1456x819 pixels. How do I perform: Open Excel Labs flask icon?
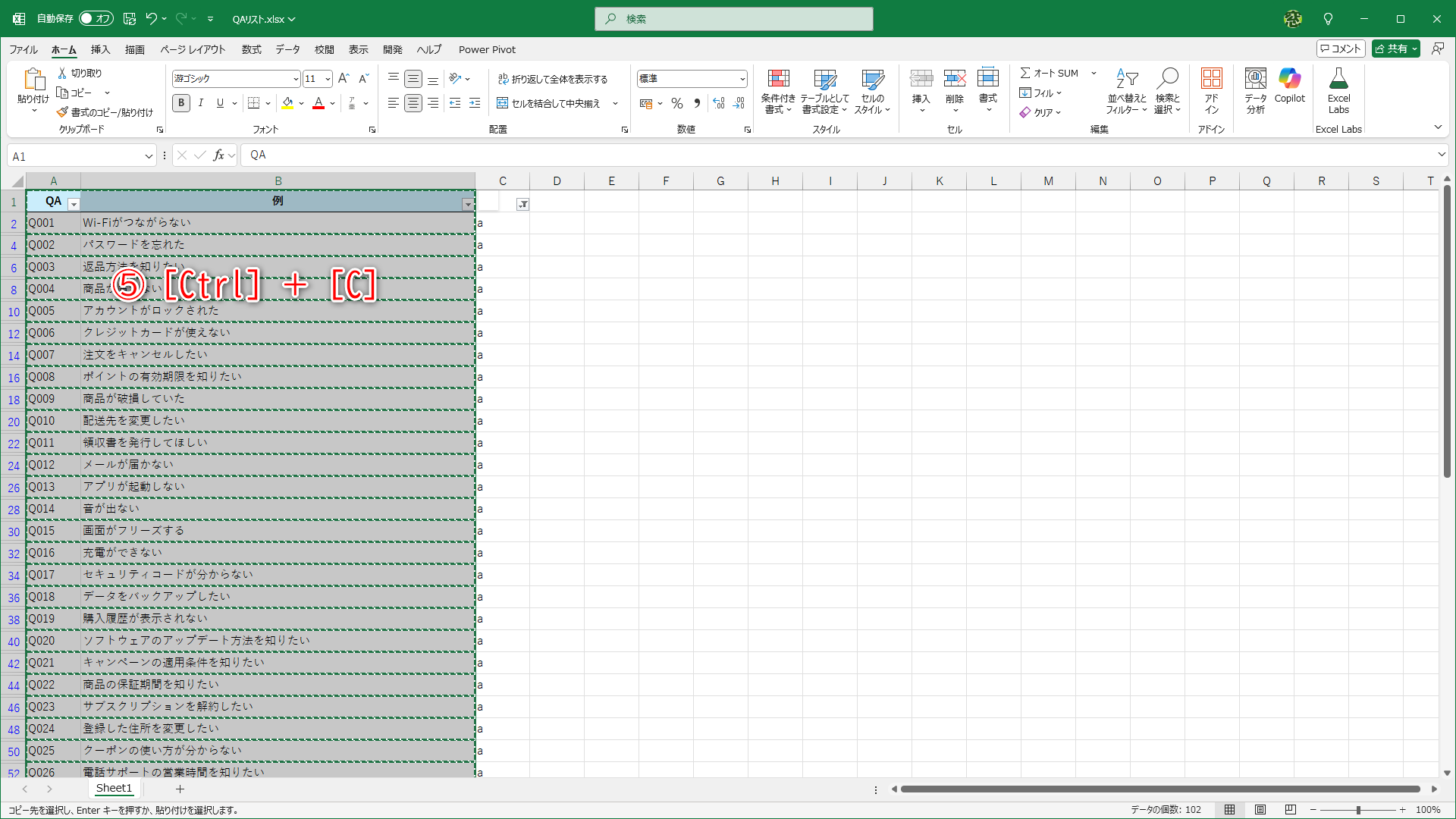[1338, 79]
